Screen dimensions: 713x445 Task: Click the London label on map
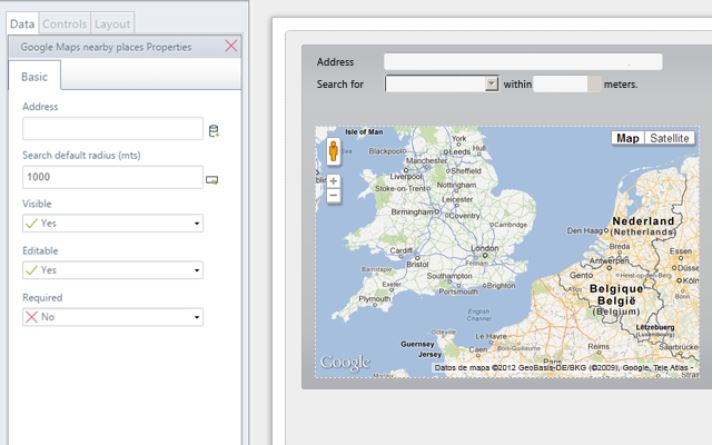coord(485,248)
